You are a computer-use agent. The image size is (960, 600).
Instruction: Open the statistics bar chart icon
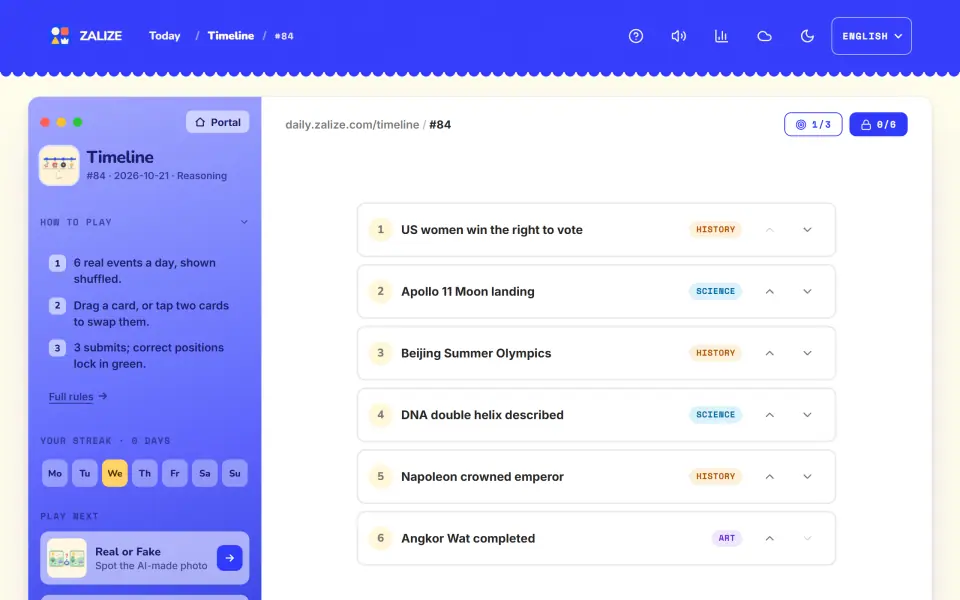click(721, 36)
